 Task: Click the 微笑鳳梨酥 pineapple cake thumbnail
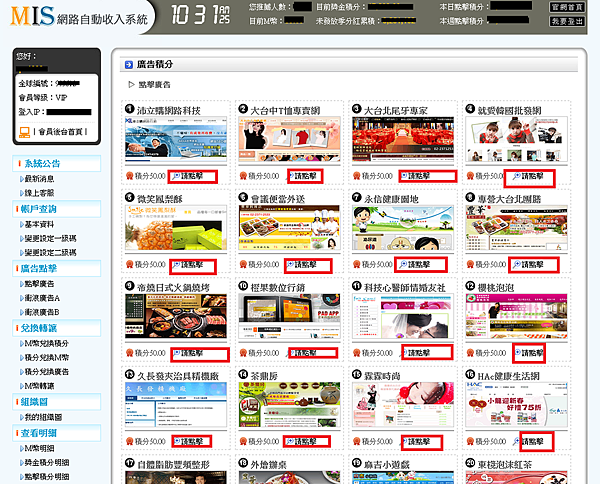pos(176,228)
